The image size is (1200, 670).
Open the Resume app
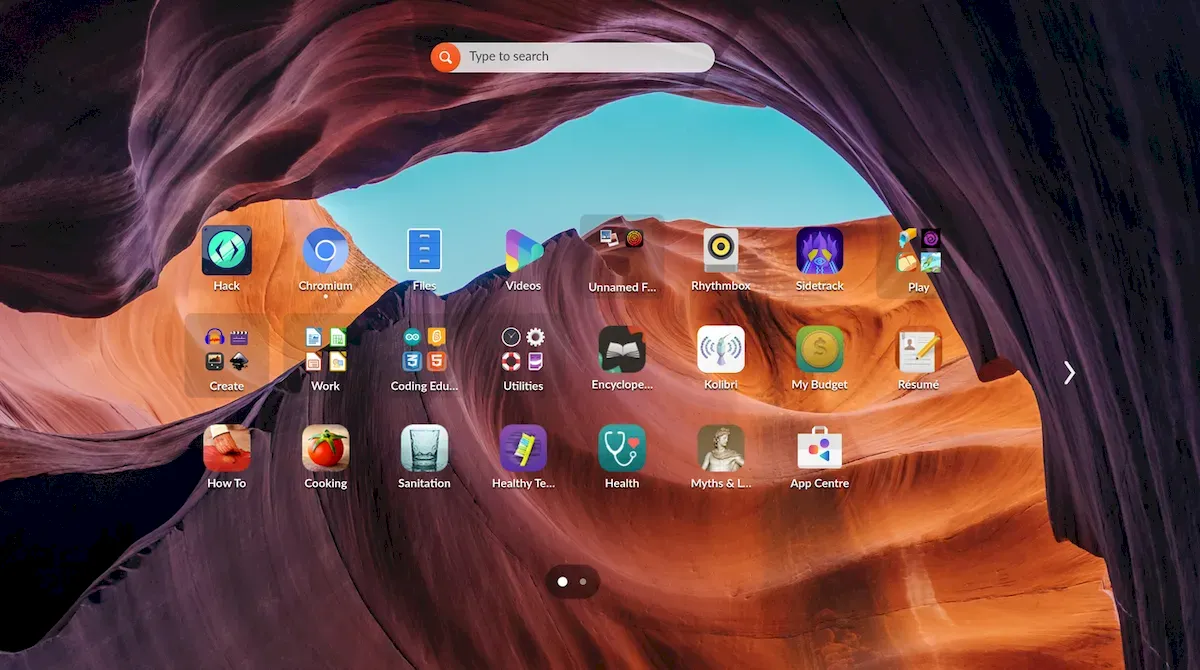pyautogui.click(x=918, y=350)
